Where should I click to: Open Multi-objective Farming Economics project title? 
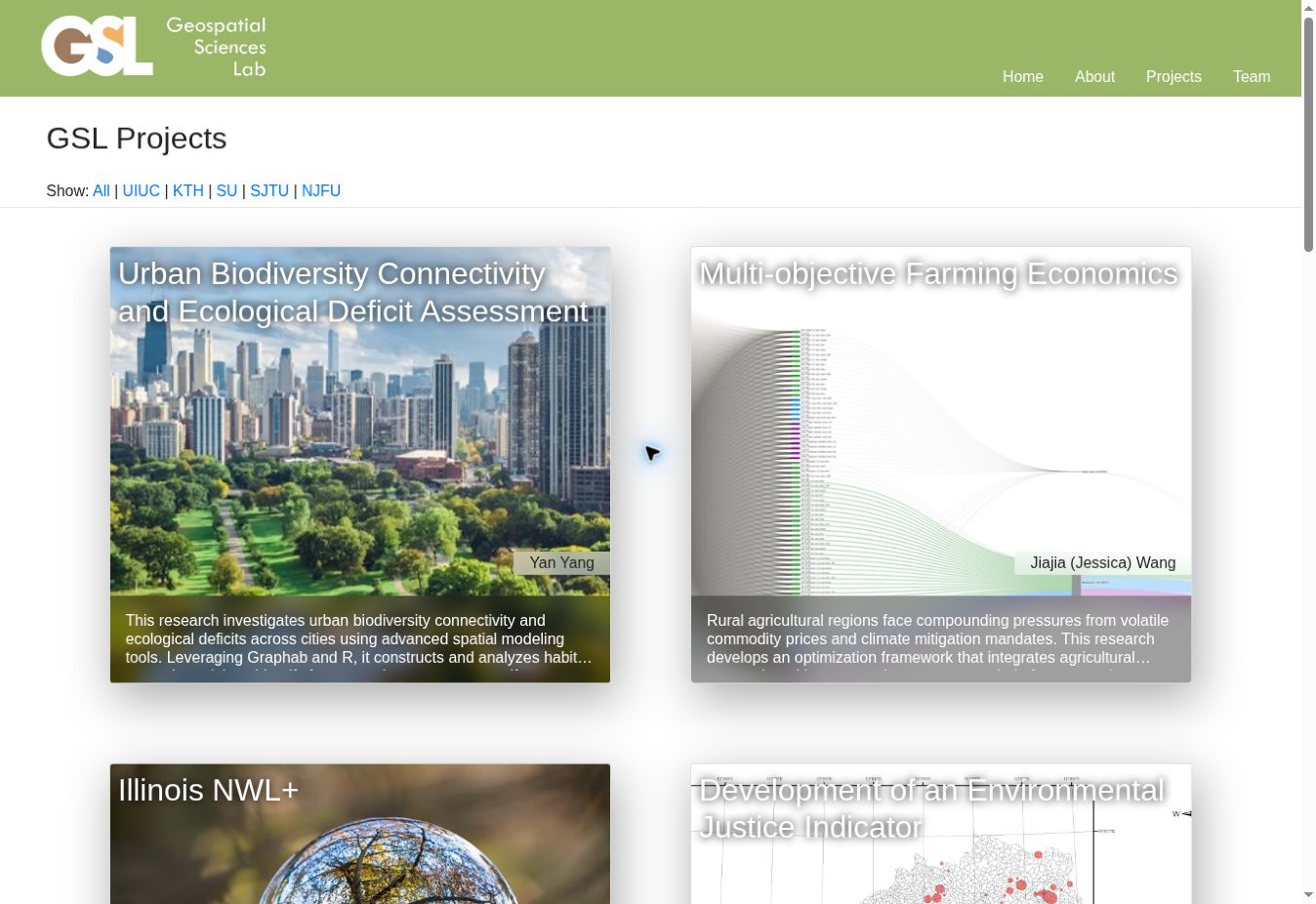click(938, 273)
